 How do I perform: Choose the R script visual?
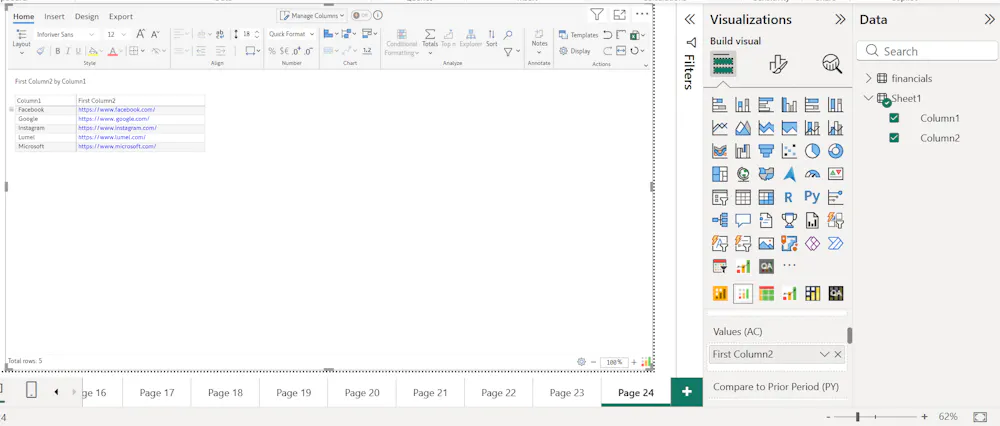coord(789,197)
